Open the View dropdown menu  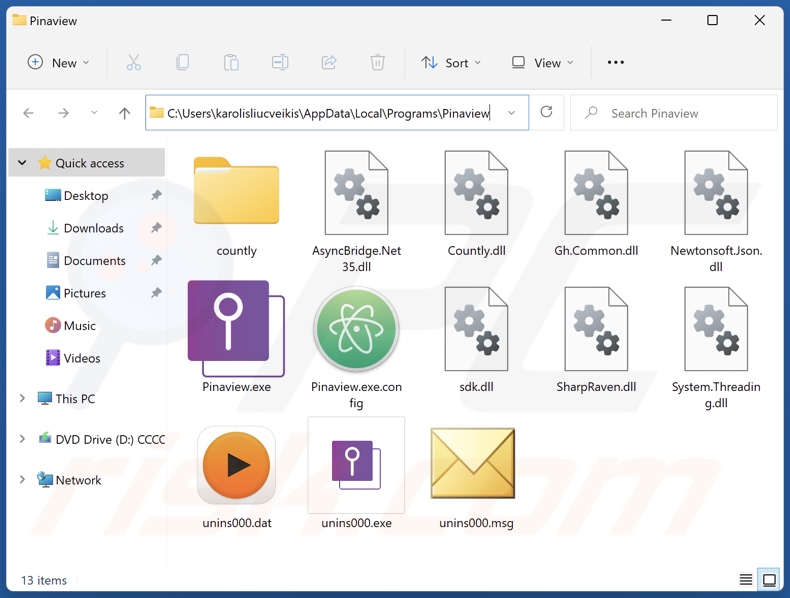542,62
